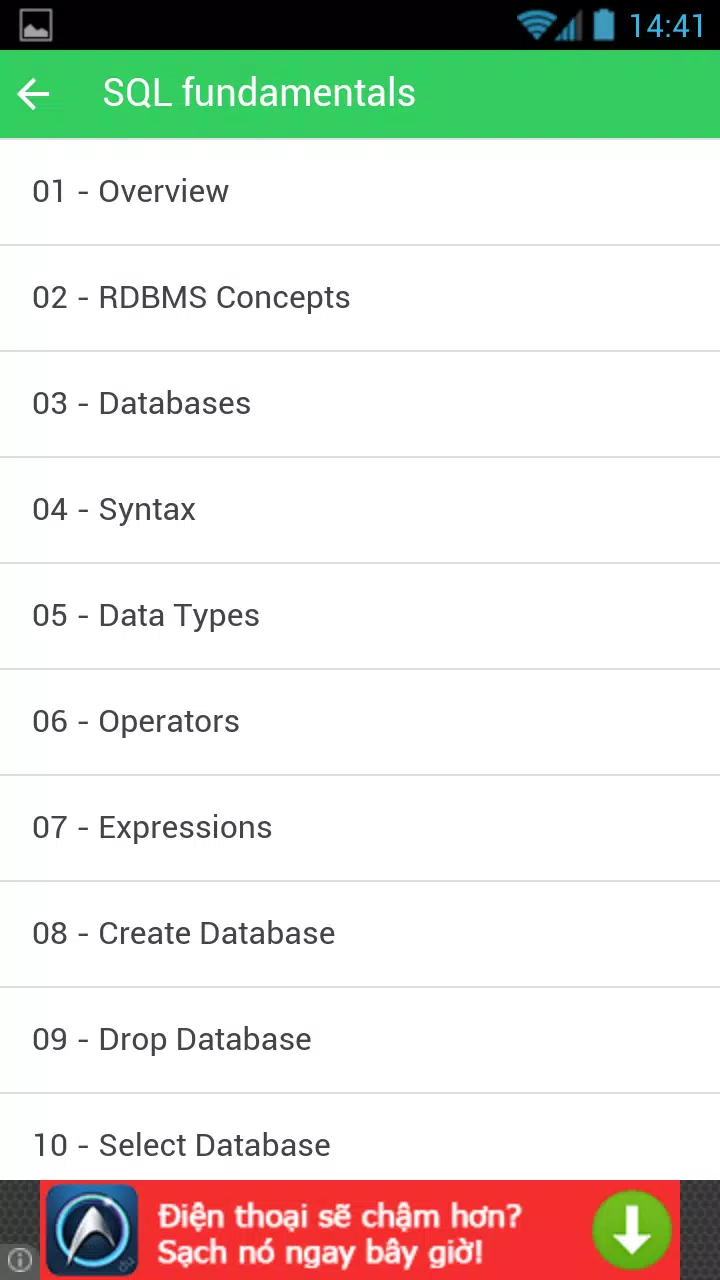This screenshot has height=1280, width=720.
Task: Open the 04 - Syntax chapter
Action: coord(360,510)
